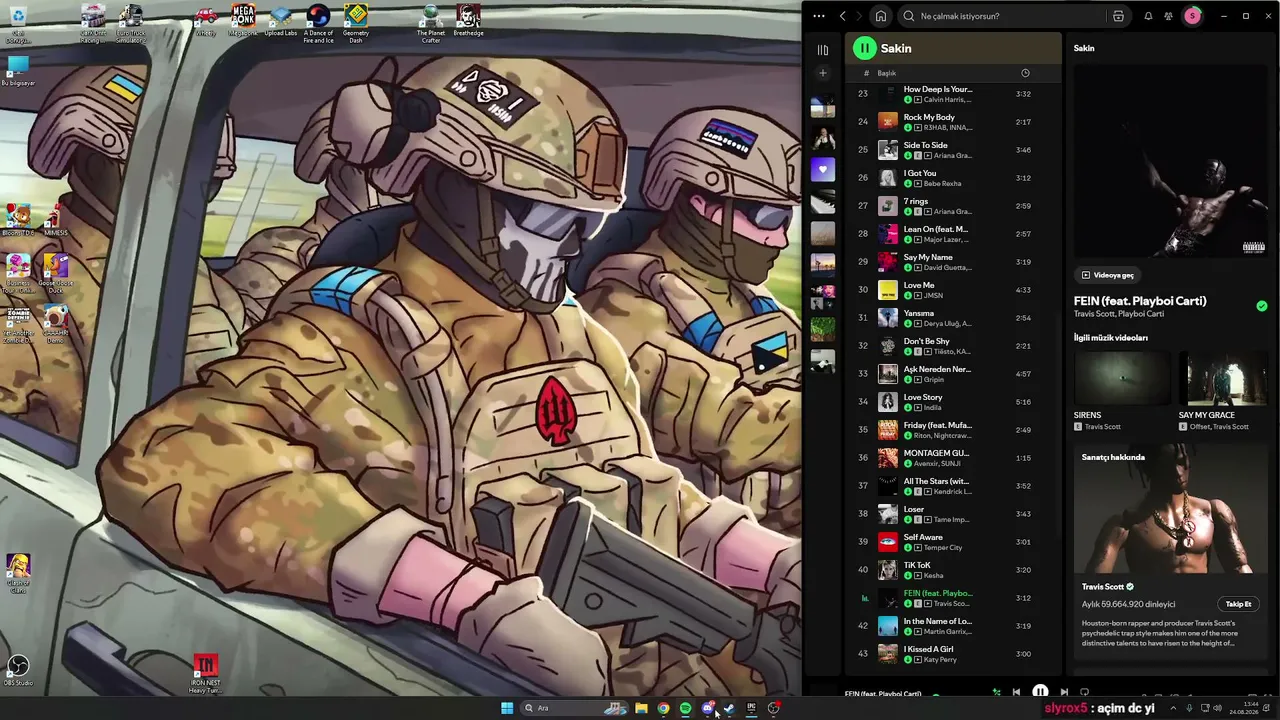Open artist link Temper City
The width and height of the screenshot is (1280, 720).
pos(943,548)
